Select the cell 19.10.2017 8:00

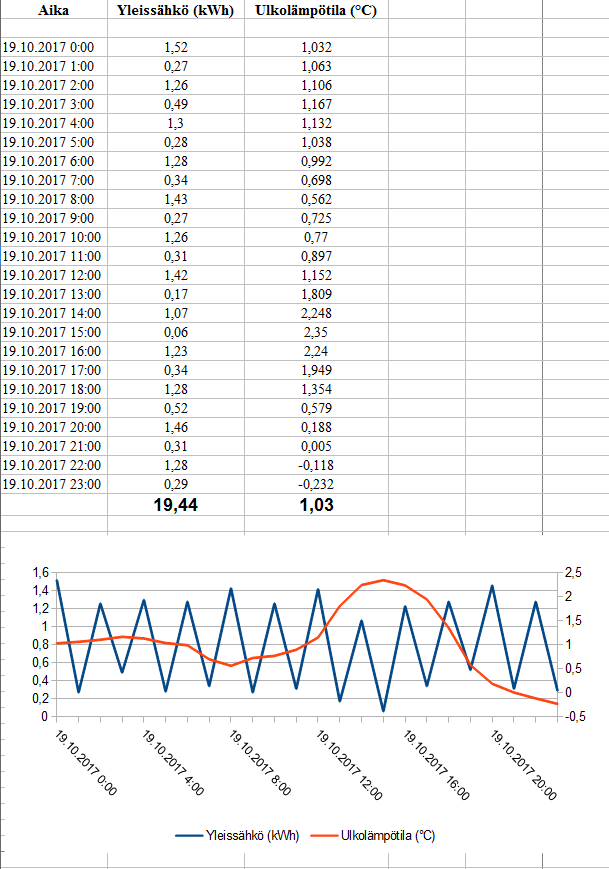(54, 199)
